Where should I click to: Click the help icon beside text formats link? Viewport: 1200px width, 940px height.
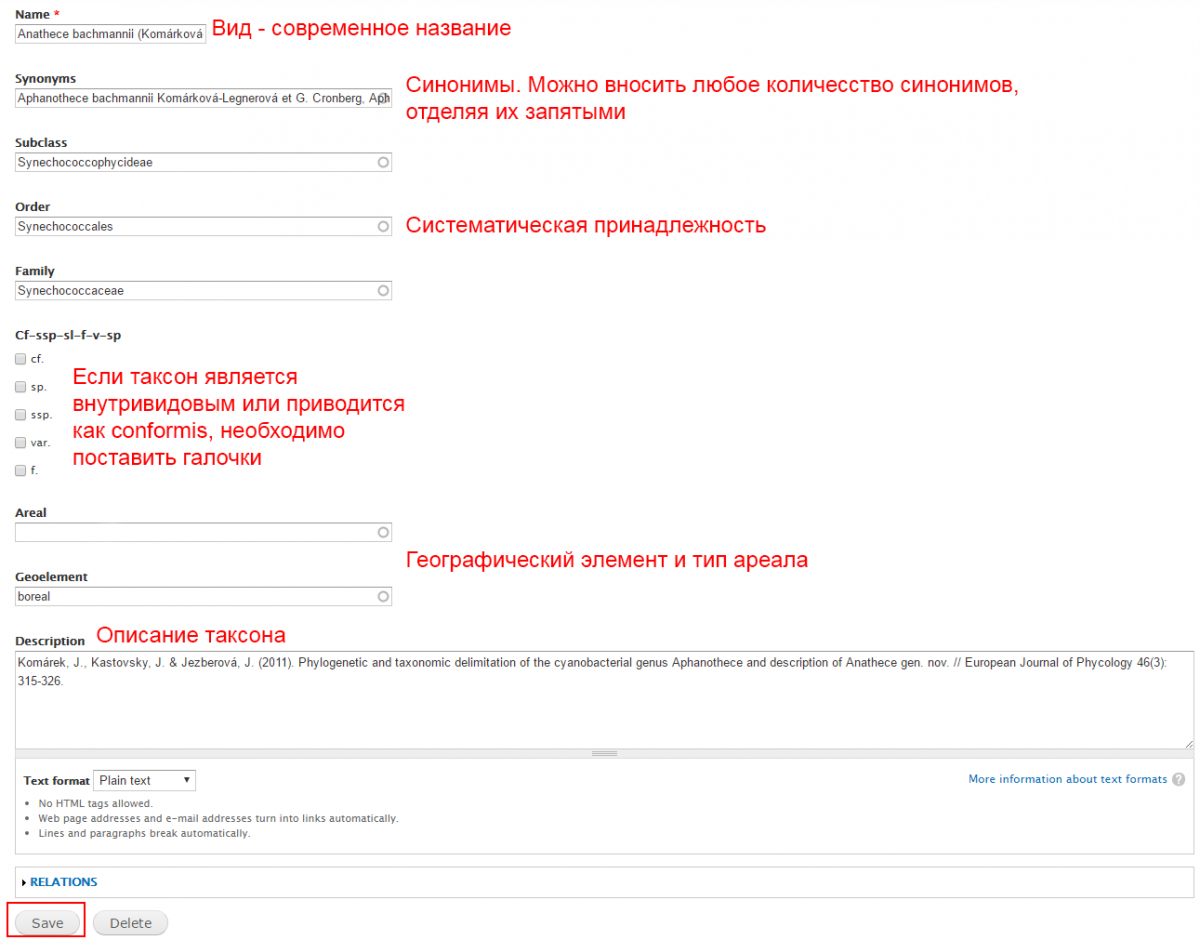point(1179,780)
